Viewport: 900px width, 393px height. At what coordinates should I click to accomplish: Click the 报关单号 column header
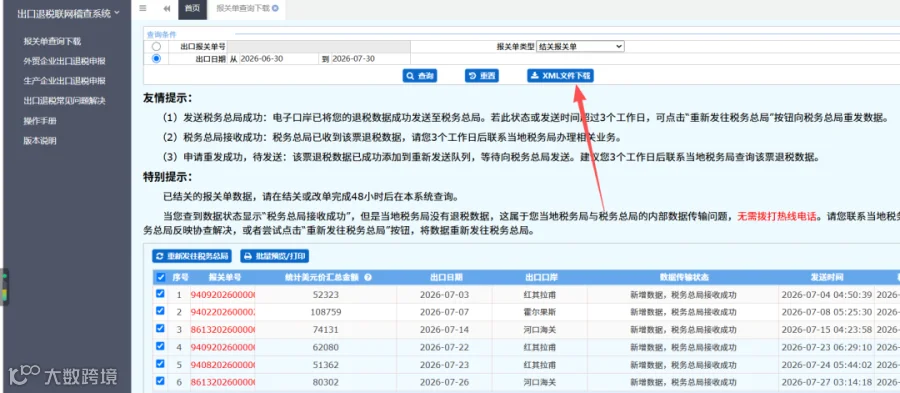pyautogui.click(x=224, y=277)
